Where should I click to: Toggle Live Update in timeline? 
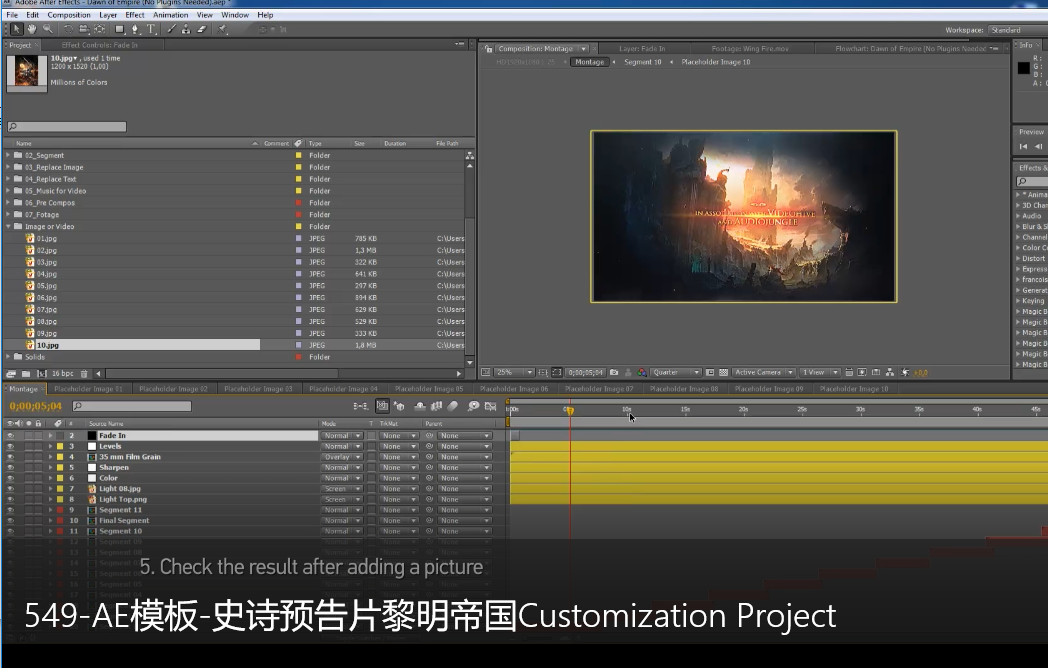[382, 406]
